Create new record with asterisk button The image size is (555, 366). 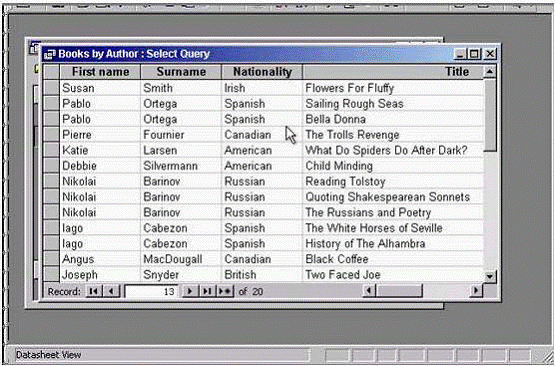[x=225, y=291]
